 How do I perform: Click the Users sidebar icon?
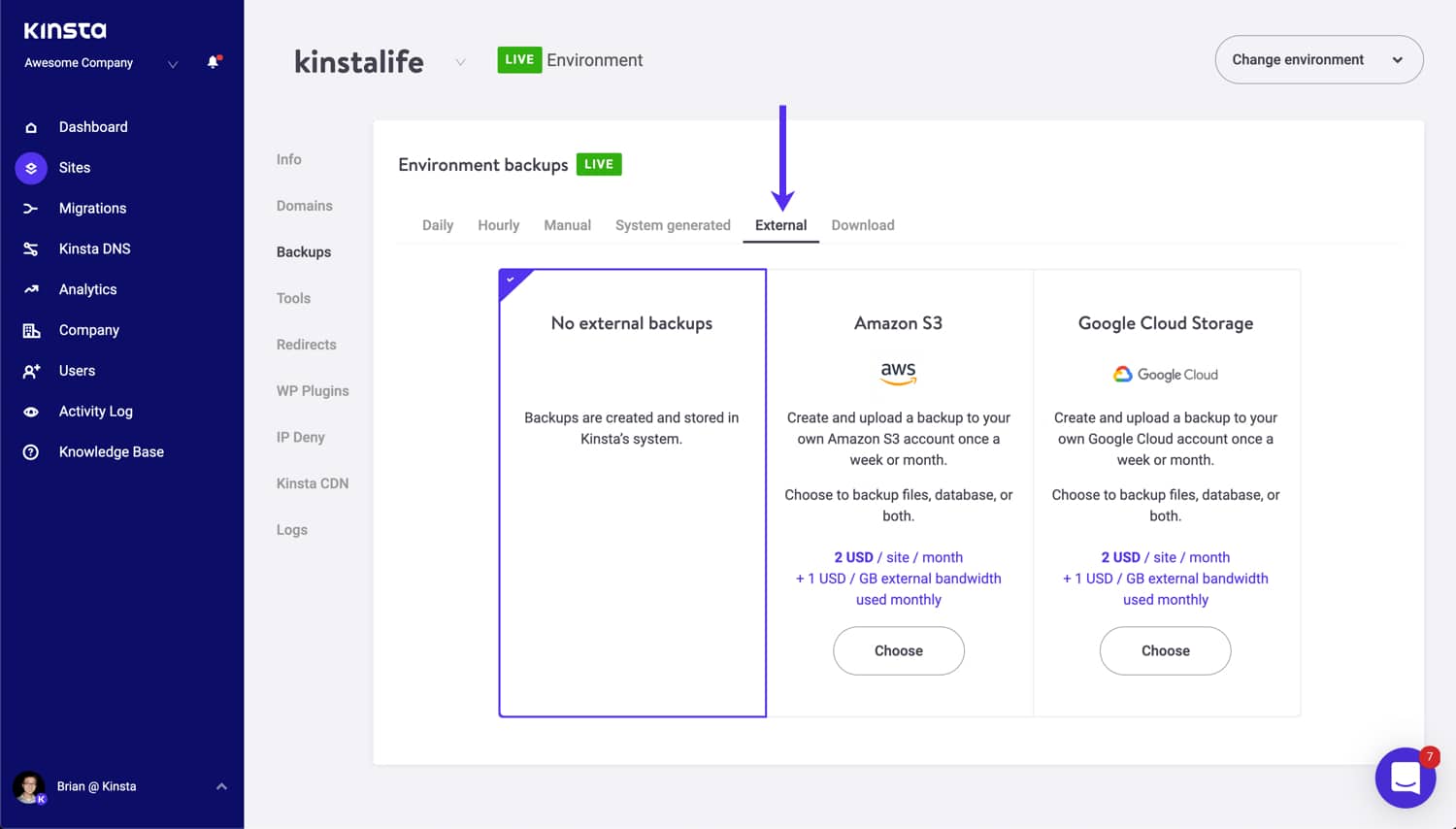click(x=30, y=370)
